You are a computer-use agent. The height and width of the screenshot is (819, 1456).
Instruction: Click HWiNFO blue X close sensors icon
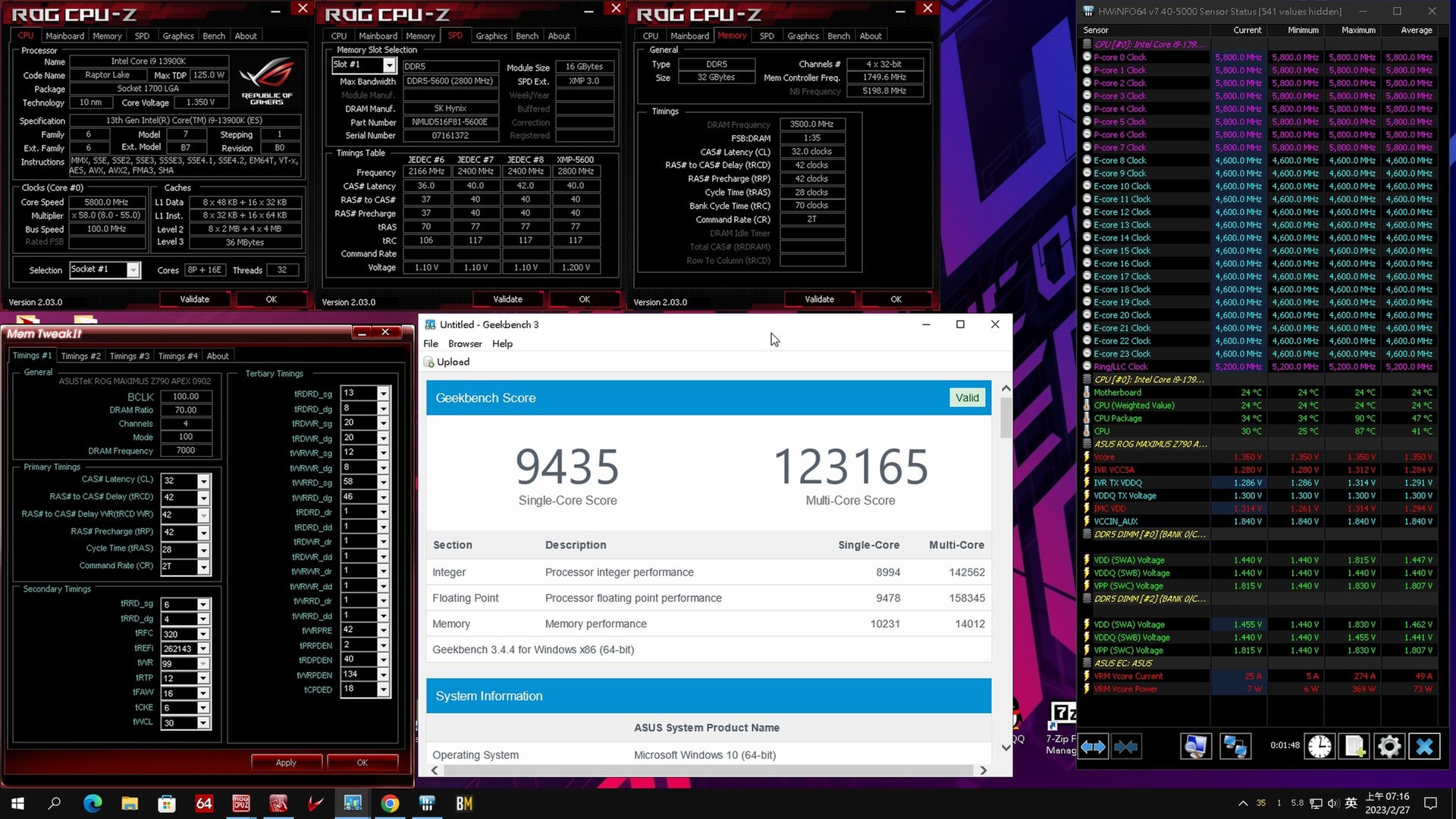pyautogui.click(x=1424, y=747)
